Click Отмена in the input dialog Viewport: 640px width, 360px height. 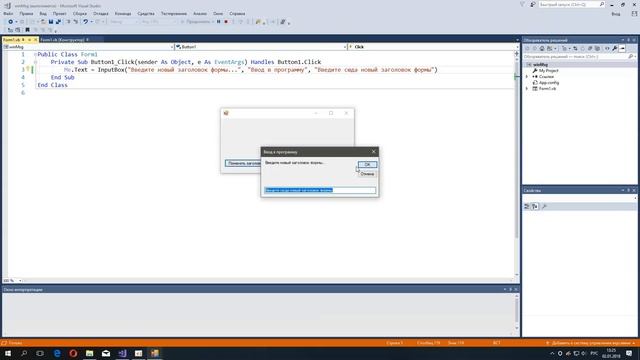367,174
